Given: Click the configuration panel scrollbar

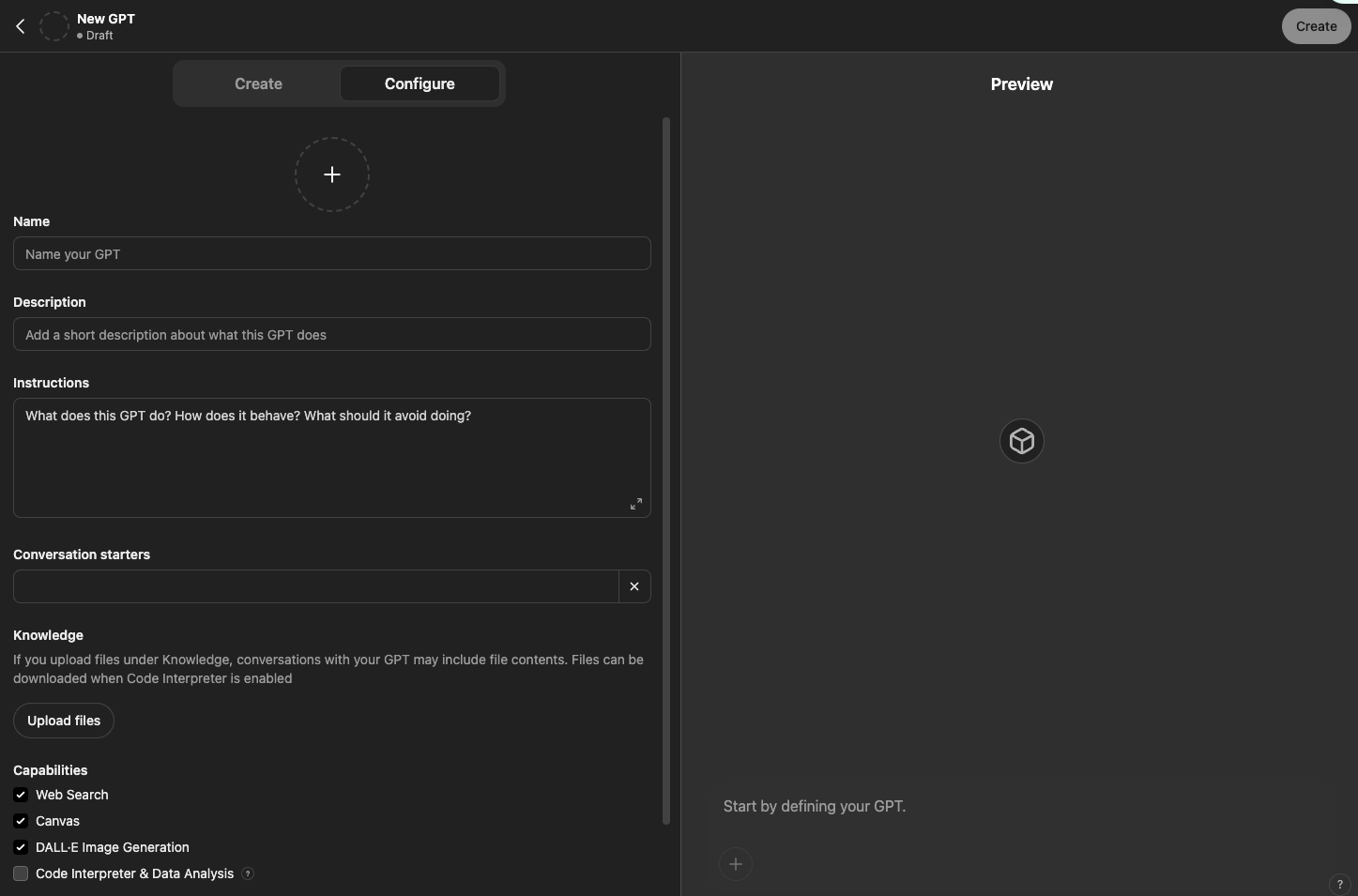Looking at the screenshot, I should (x=666, y=469).
